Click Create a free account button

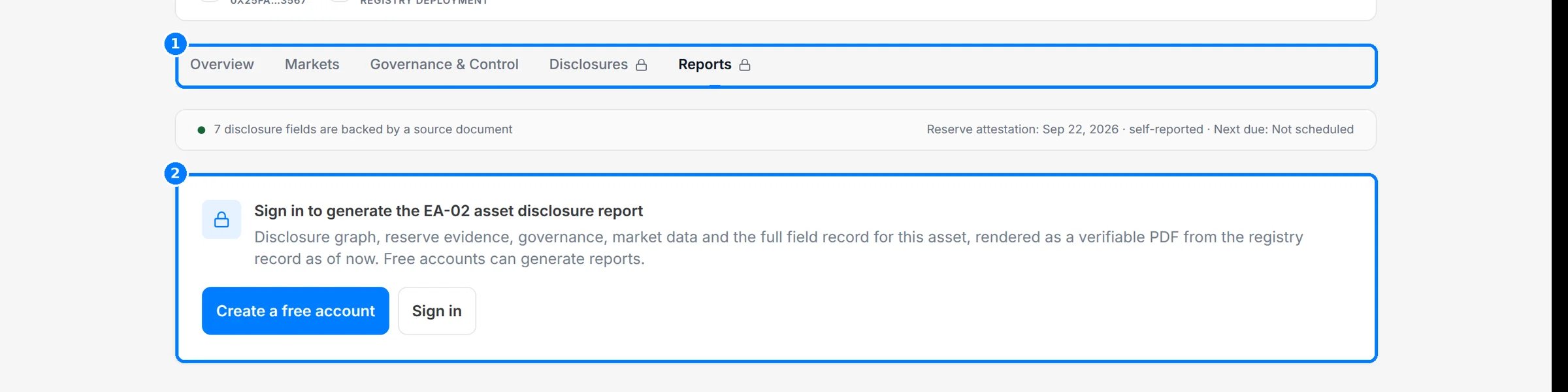295,311
